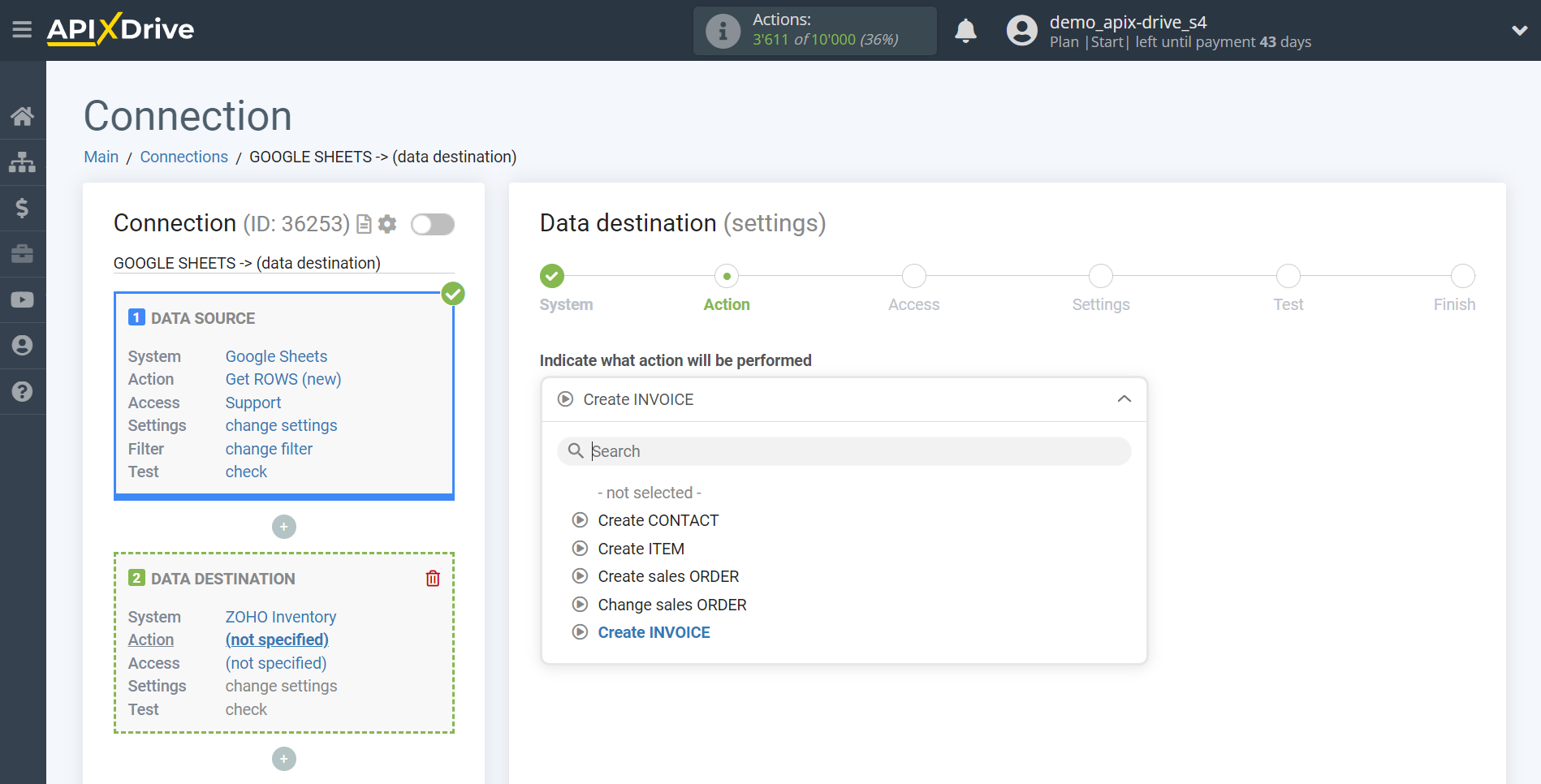1541x784 pixels.
Task: Open billing dollar icon in sidebar
Action: [x=22, y=208]
